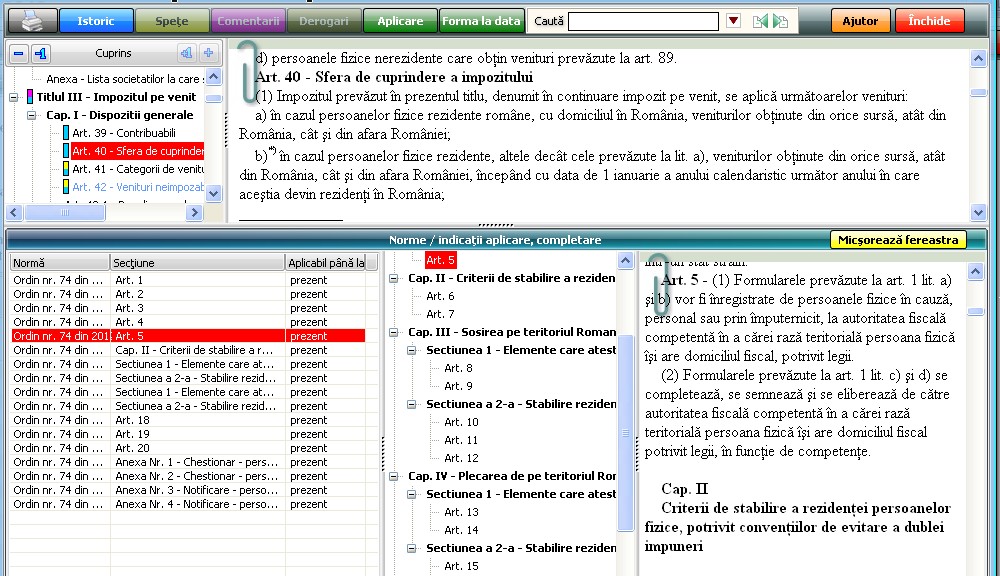Select Art. 39 - Contribuabili in Cuprins
This screenshot has height=576, width=1000.
coord(124,133)
